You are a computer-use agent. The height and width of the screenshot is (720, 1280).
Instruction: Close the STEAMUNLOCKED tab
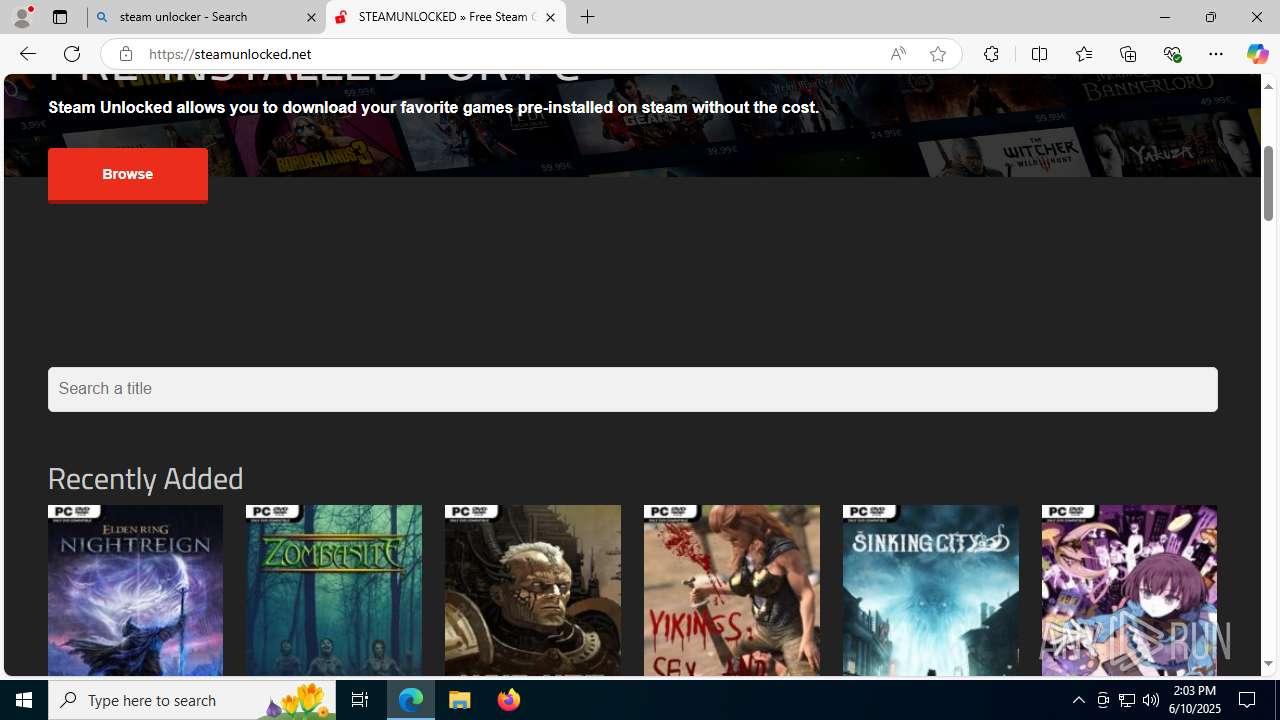point(550,17)
